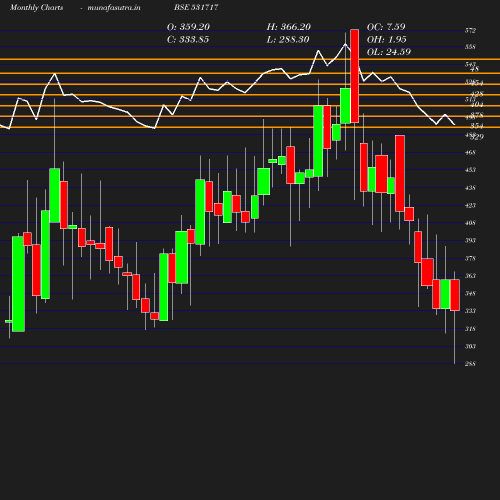Click the 348 price axis label
Viewport: 500px width, 500px height.
click(470, 293)
